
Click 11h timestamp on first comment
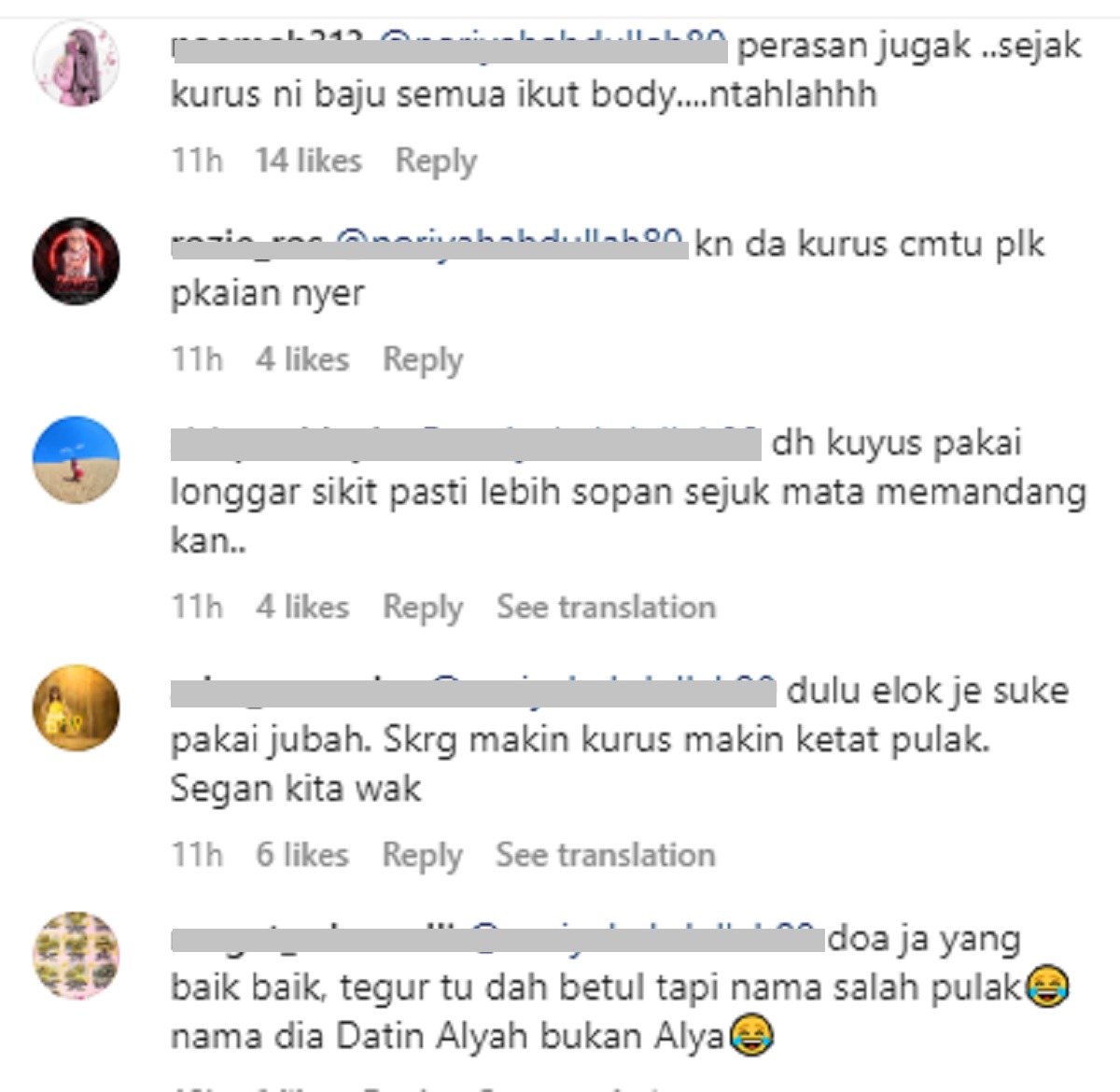(x=197, y=161)
